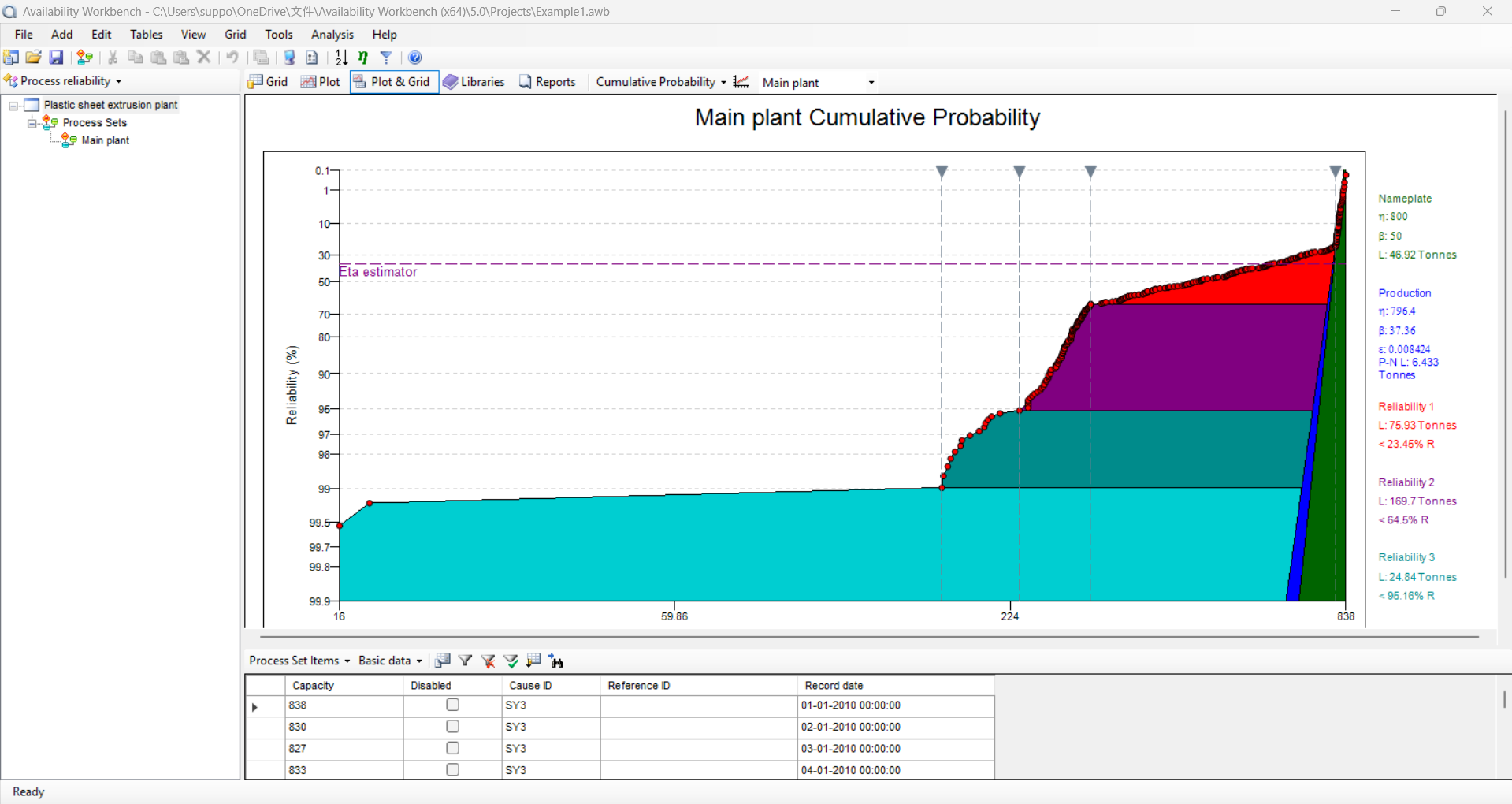
Task: Click the remove filter funnel with red X
Action: coord(489,661)
